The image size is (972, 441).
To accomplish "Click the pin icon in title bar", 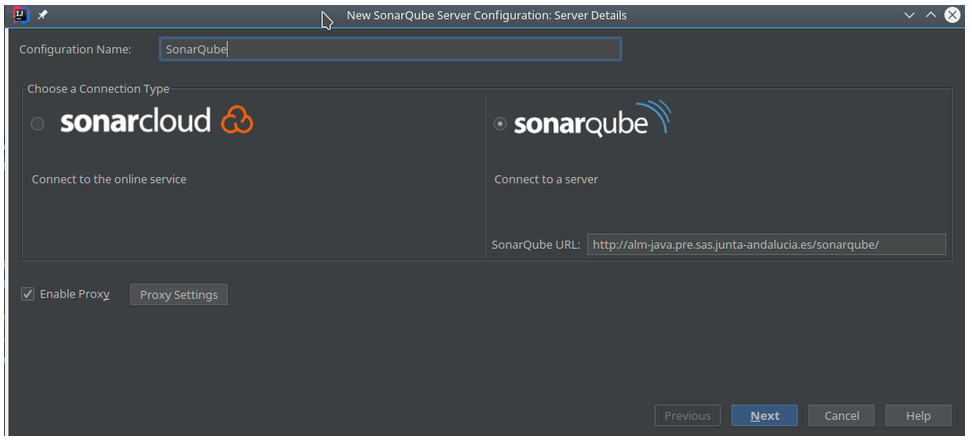I will pos(43,15).
